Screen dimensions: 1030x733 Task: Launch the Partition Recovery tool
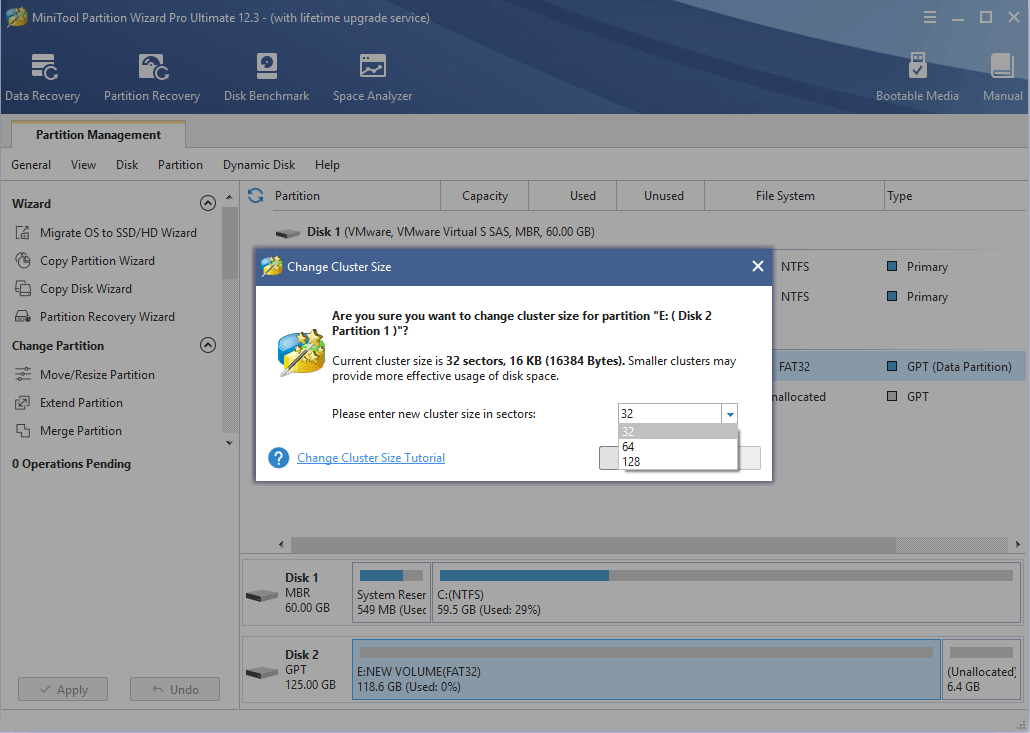coord(152,78)
